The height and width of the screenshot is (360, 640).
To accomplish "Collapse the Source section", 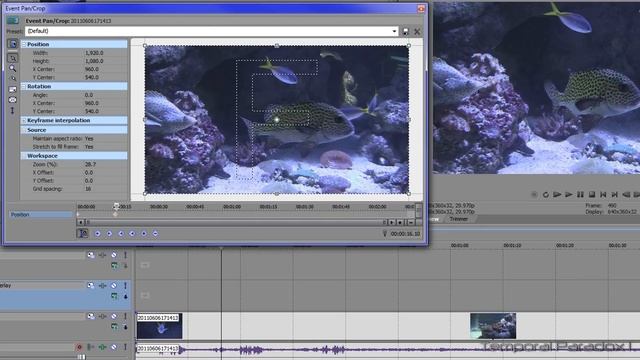I will coord(24,130).
